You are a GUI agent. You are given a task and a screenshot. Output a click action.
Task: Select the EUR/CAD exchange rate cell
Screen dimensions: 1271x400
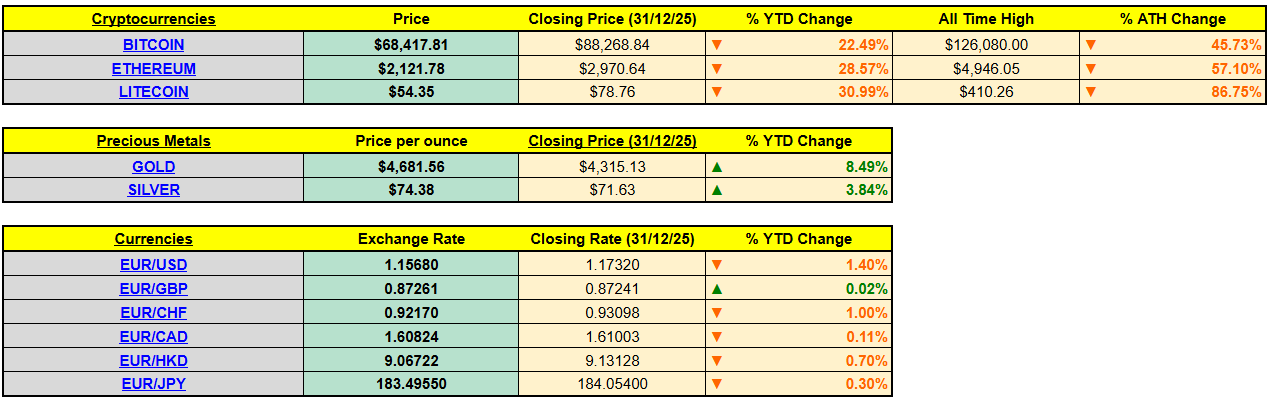point(410,336)
